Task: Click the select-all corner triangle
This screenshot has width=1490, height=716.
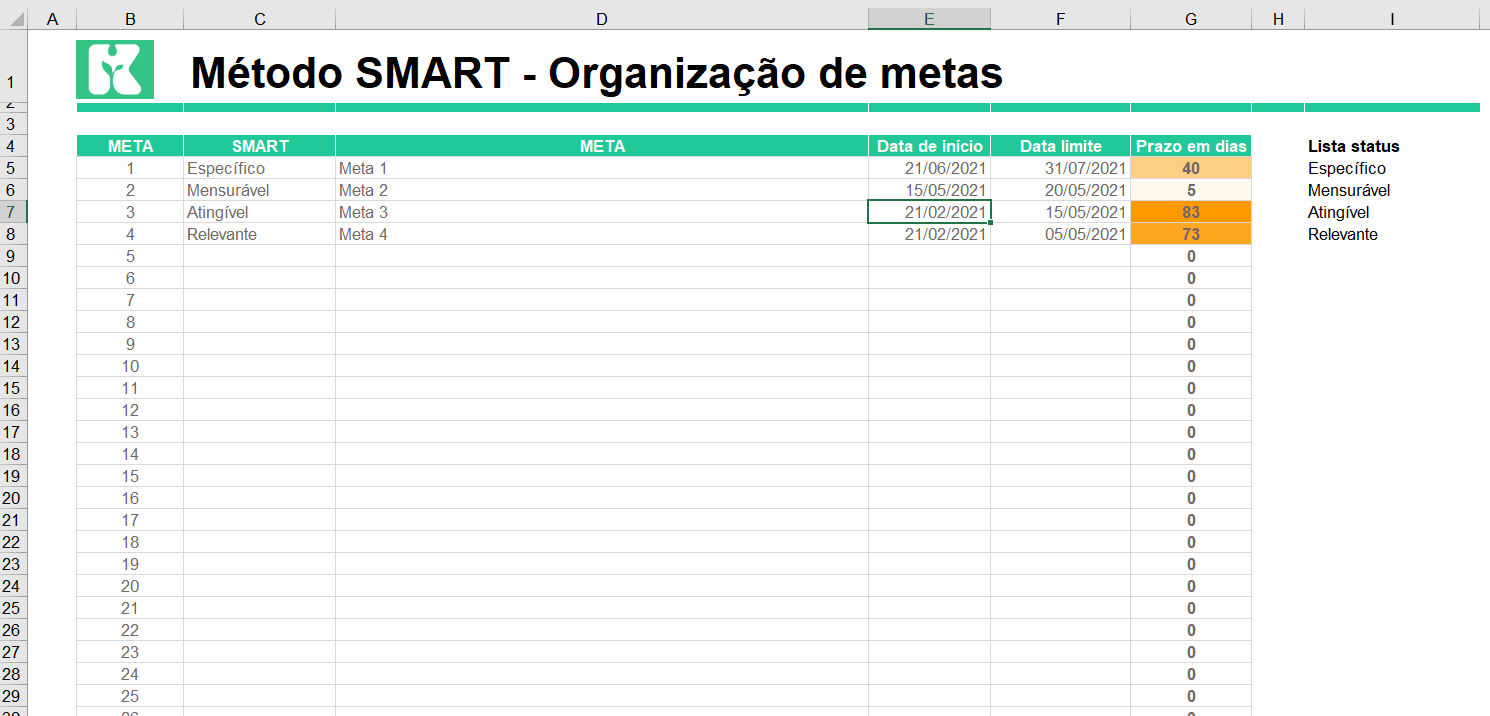Action: pyautogui.click(x=16, y=19)
